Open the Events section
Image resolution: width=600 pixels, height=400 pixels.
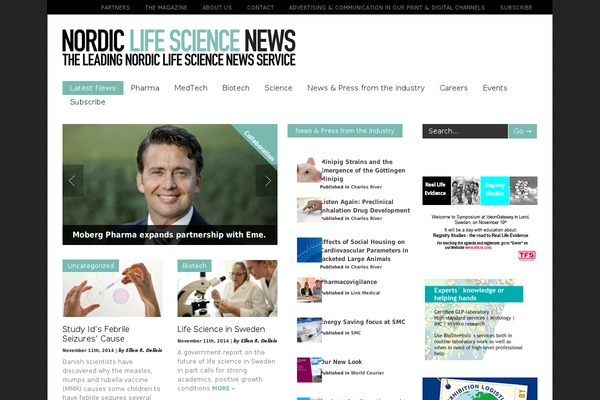click(x=495, y=88)
